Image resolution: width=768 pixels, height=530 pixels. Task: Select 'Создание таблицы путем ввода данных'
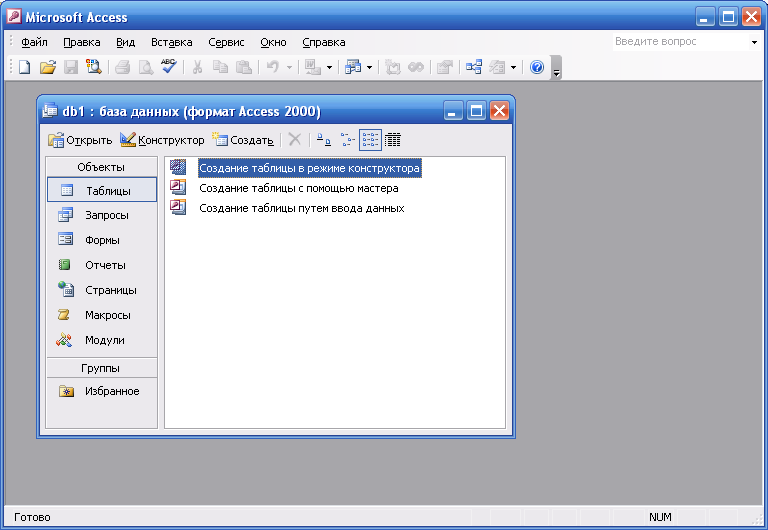tap(302, 208)
